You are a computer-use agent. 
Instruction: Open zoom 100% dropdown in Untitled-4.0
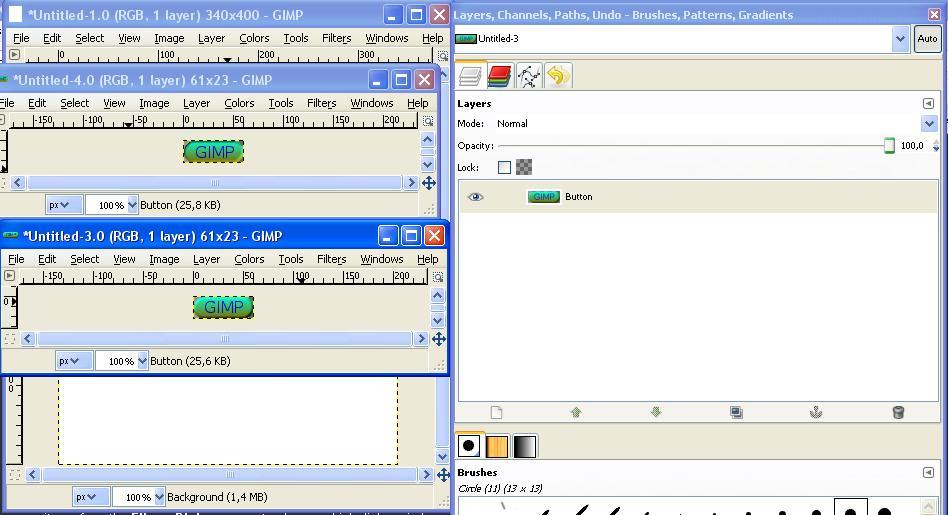(x=133, y=205)
